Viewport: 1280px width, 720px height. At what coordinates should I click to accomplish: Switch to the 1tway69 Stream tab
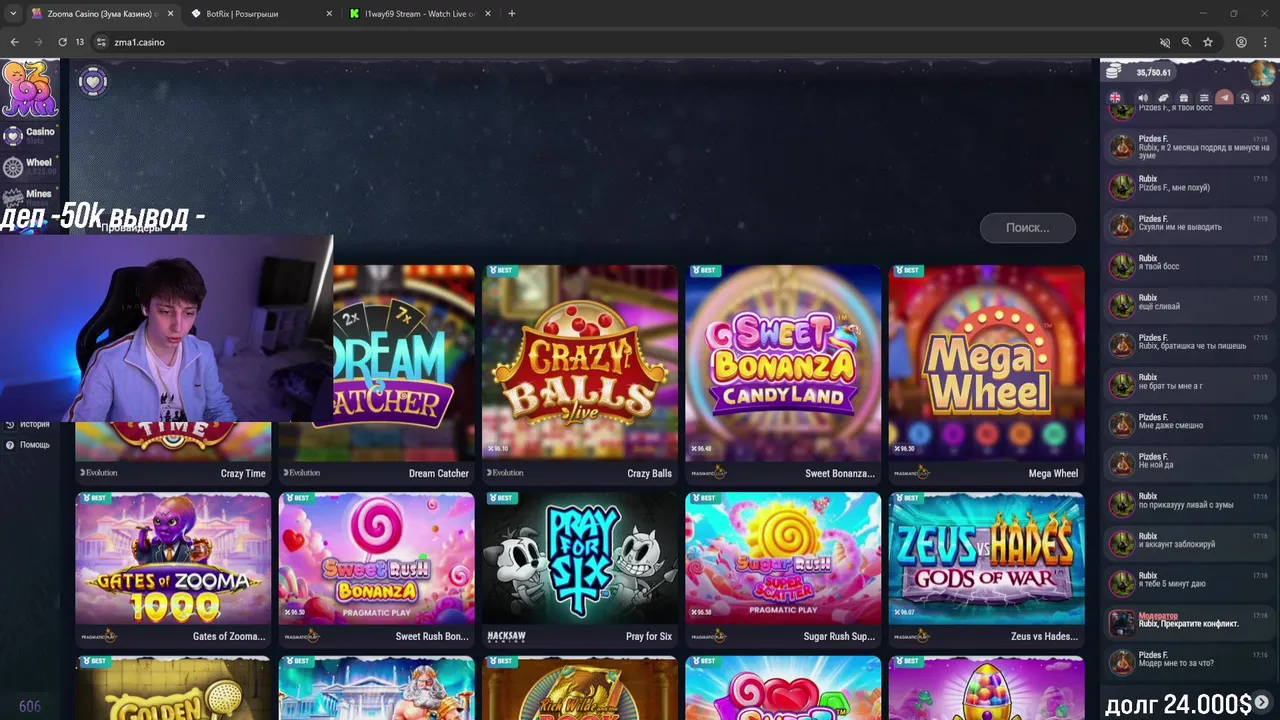[x=420, y=14]
